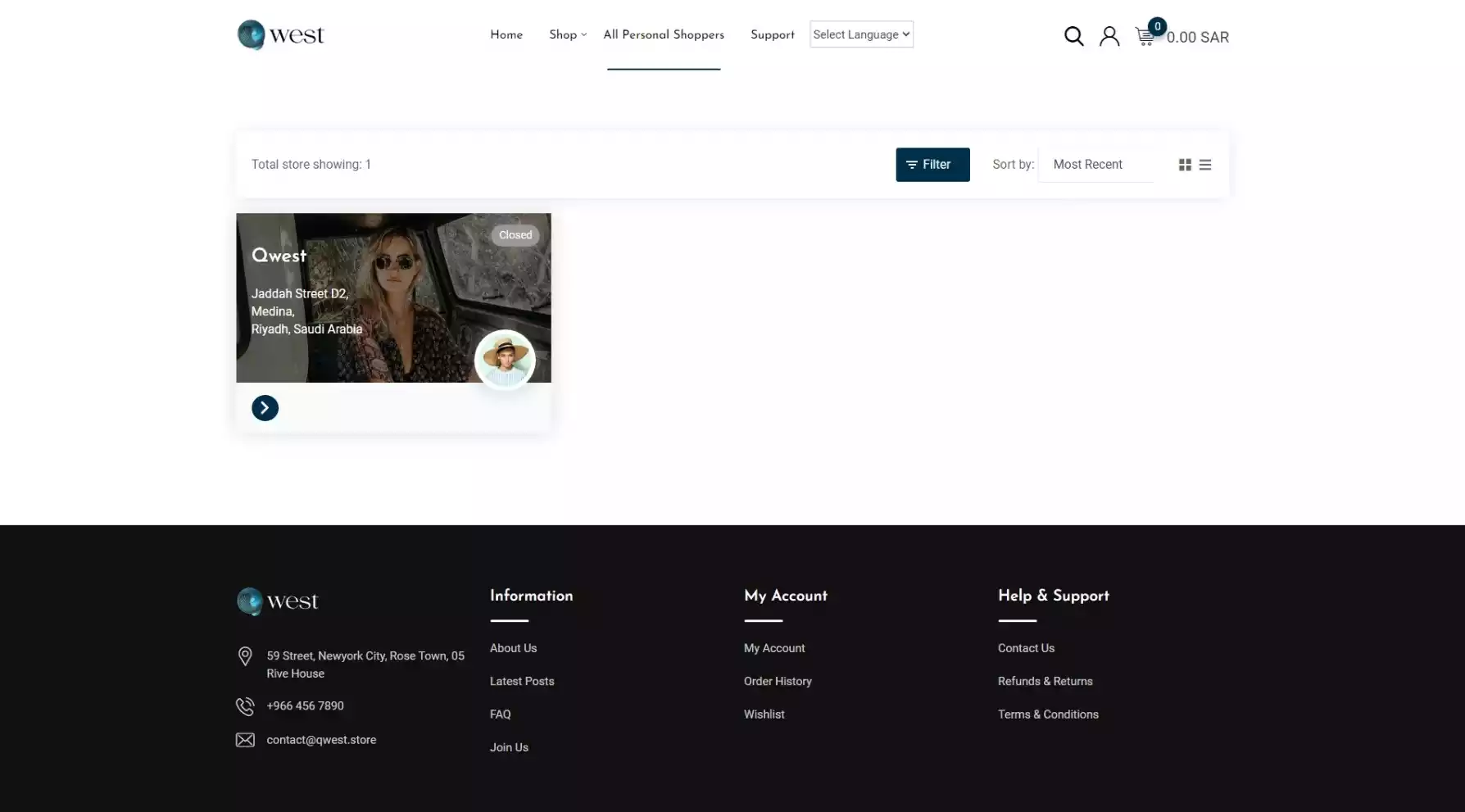Click the Qwest store arrow button
Screen dimensions: 1465x812
265,408
